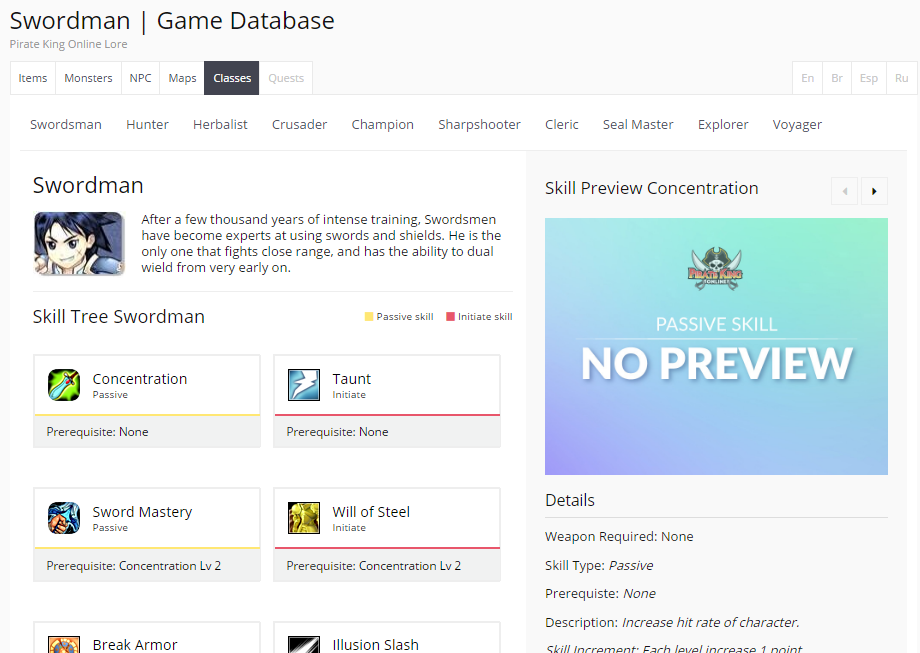Open the Crusader class page
The height and width of the screenshot is (653, 920).
[299, 124]
